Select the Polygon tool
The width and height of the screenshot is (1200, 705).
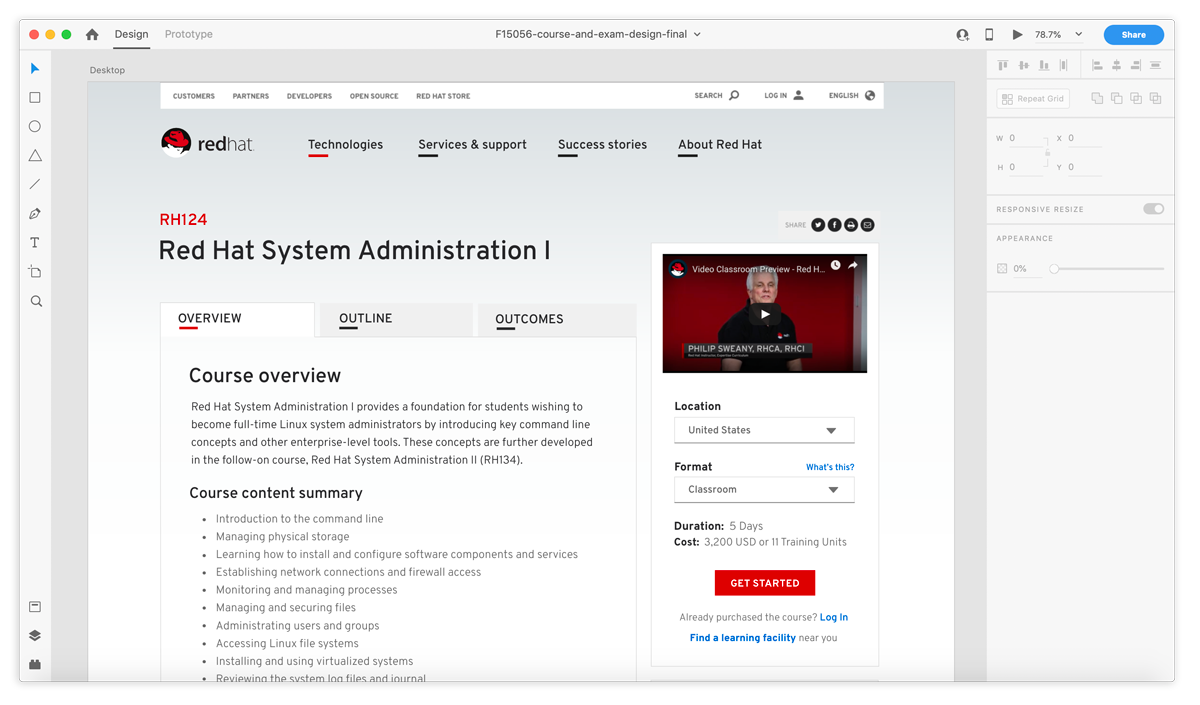35,155
